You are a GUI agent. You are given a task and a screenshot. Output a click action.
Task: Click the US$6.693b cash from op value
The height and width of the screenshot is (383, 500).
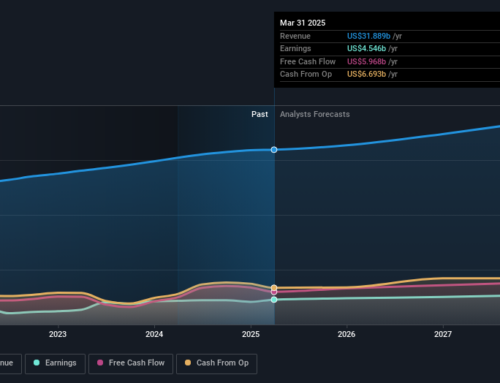coord(366,74)
